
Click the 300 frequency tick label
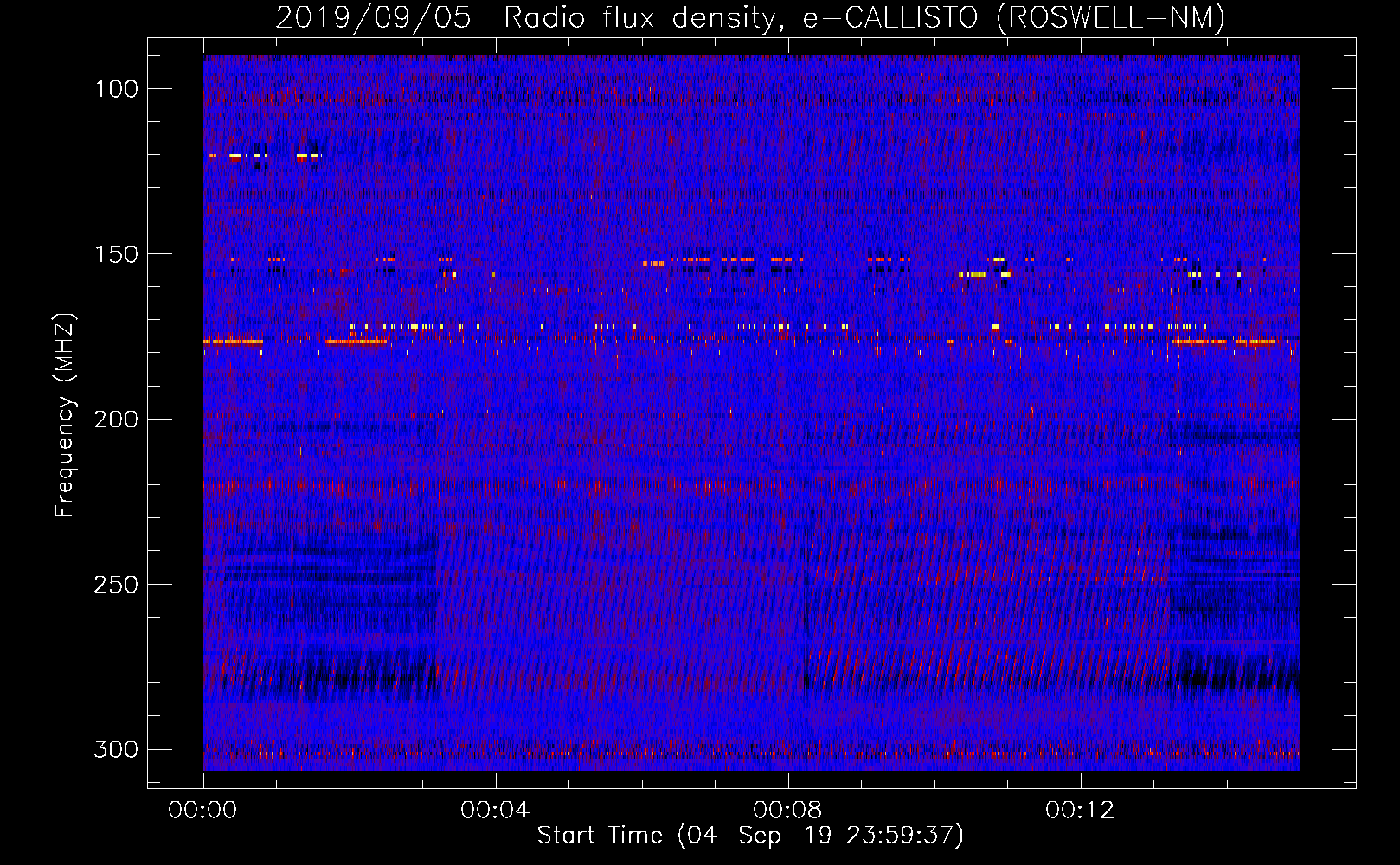click(116, 749)
